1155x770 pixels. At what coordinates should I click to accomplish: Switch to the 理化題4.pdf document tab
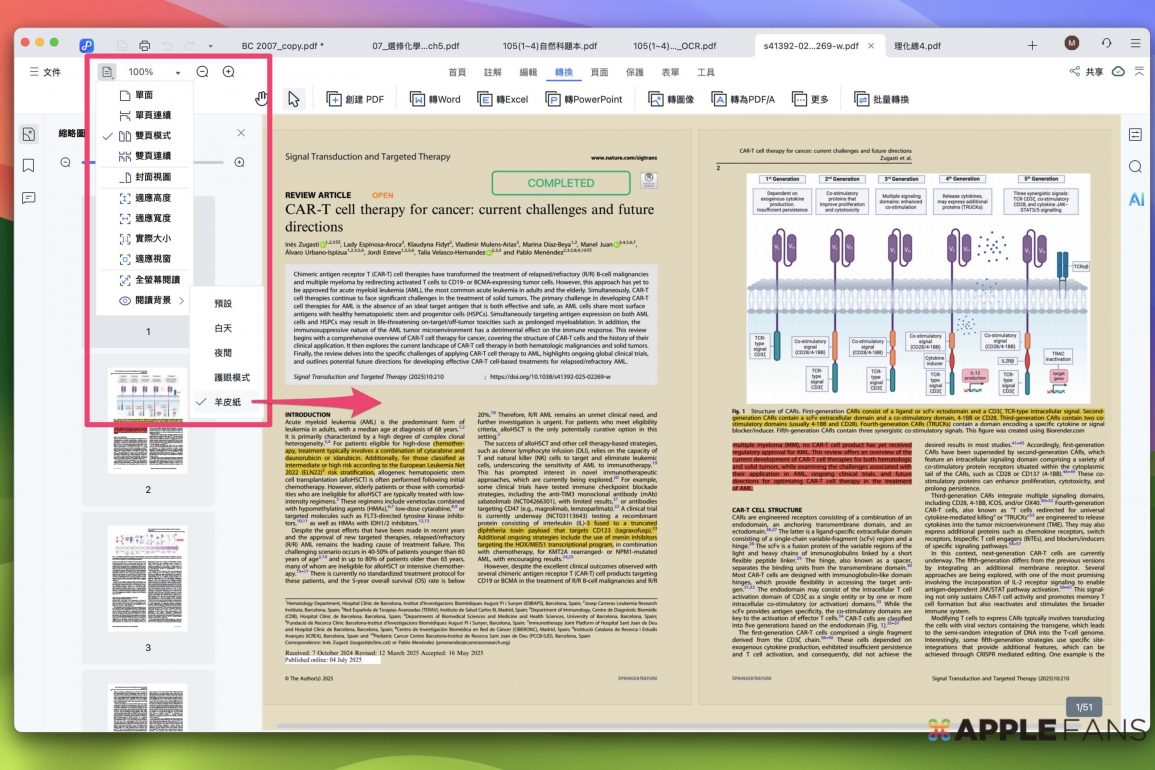[917, 45]
